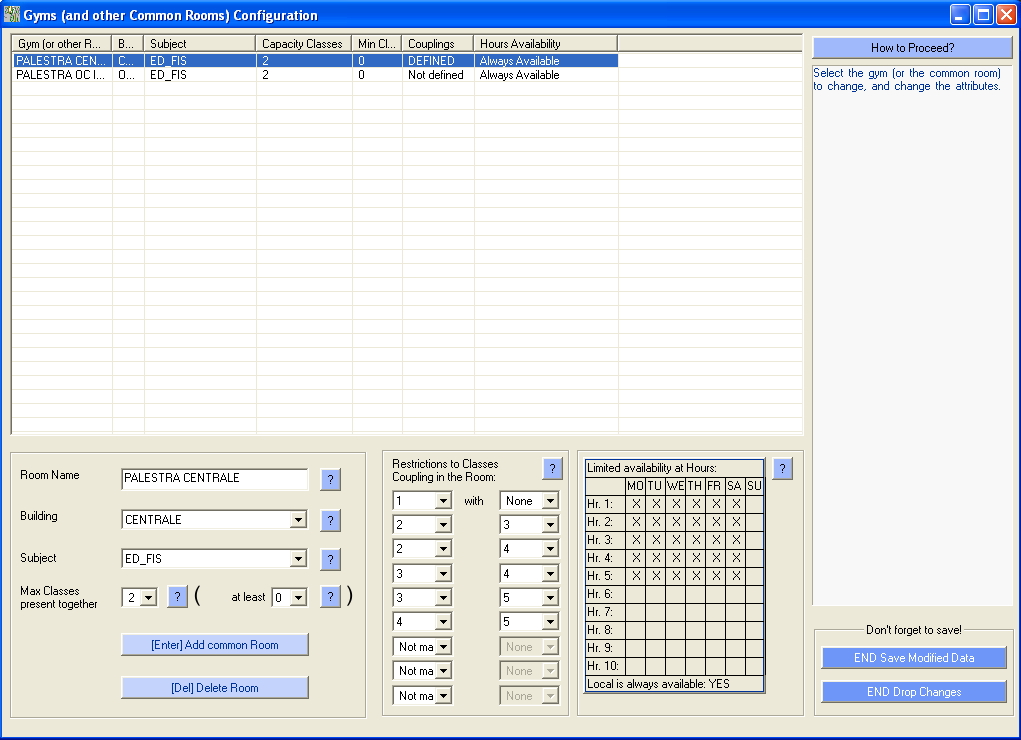Toggle availability cell Hr. 3 Wednesday
Viewport: 1021px width, 740px height.
676,540
